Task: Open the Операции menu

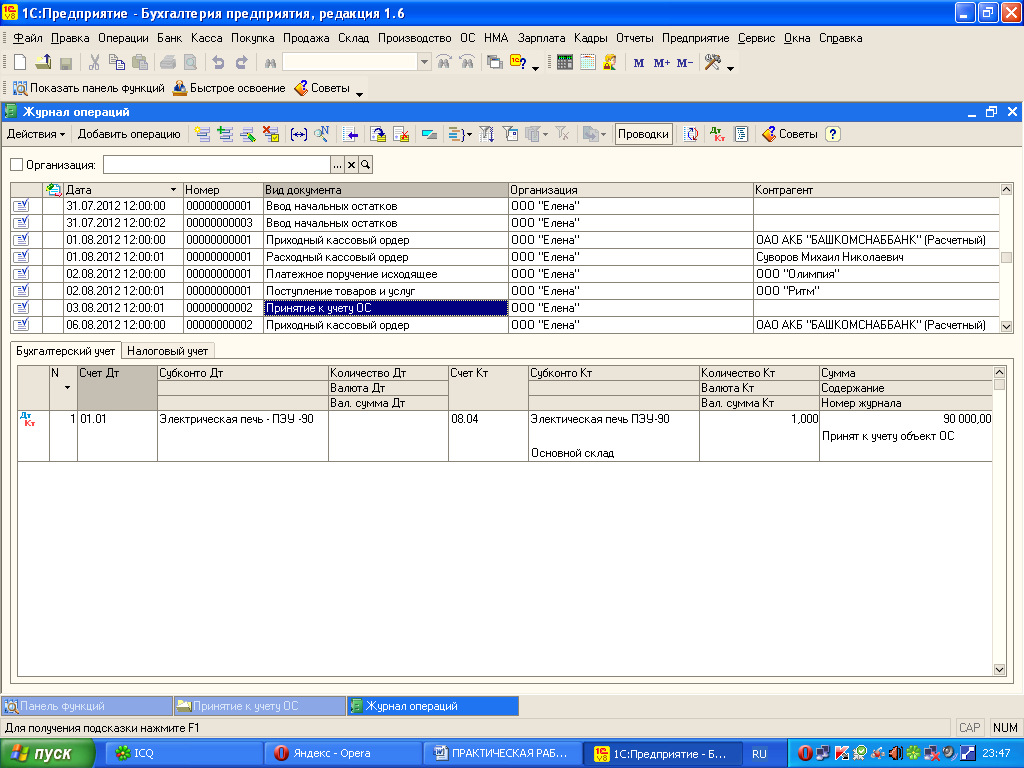Action: point(123,38)
